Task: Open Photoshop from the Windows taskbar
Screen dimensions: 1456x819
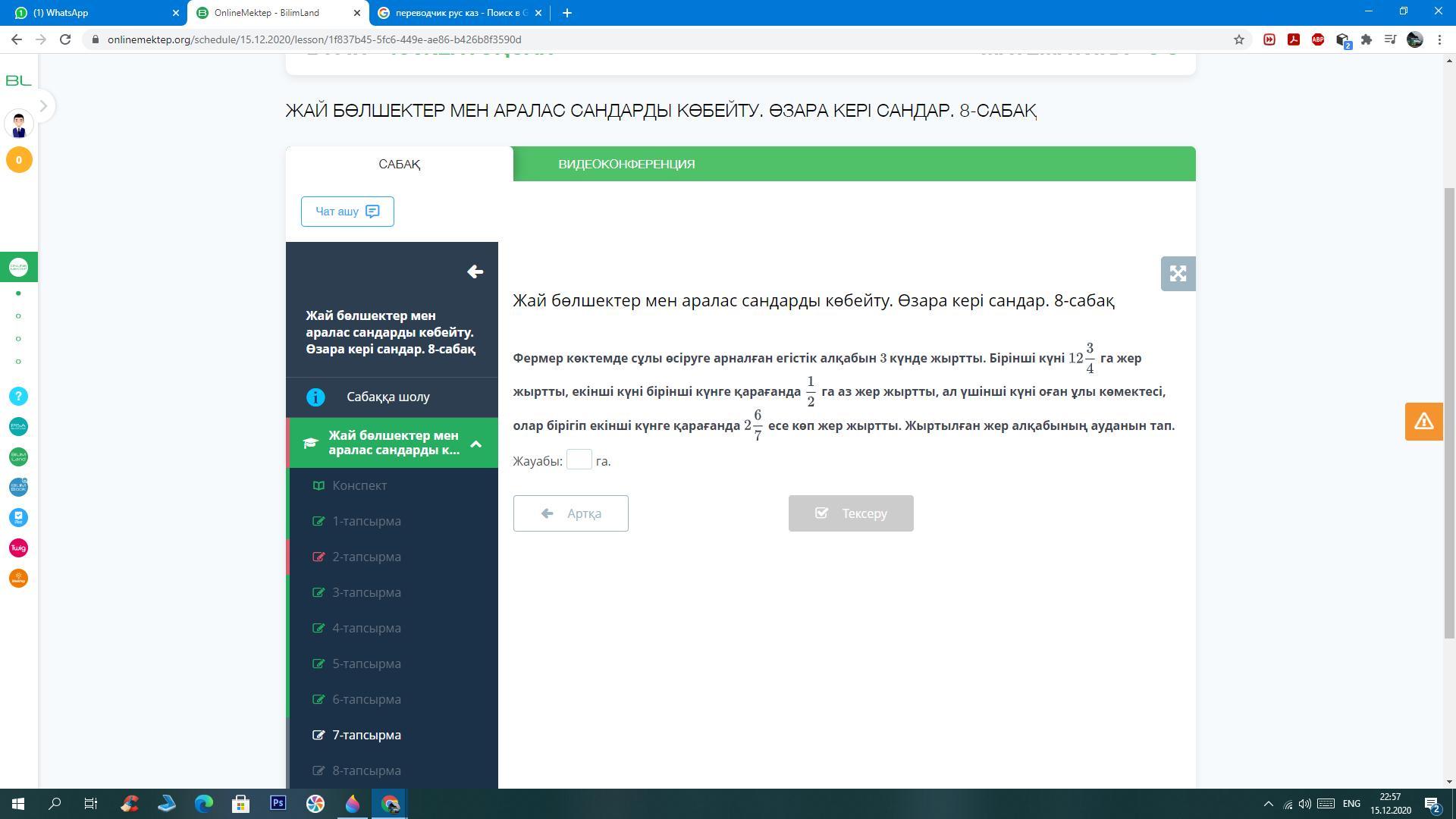Action: (278, 803)
